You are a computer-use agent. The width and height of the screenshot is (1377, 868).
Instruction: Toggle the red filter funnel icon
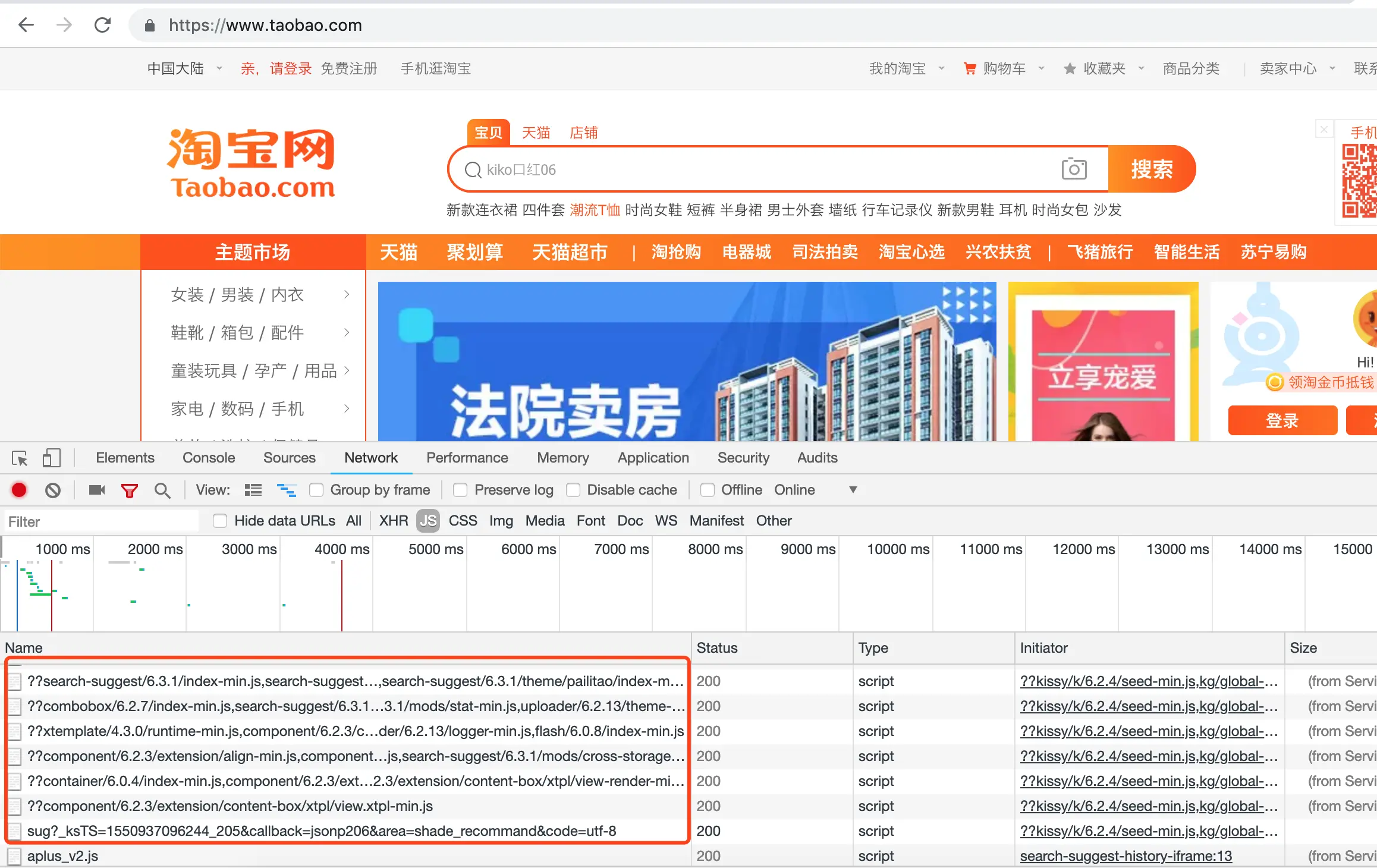[x=129, y=490]
